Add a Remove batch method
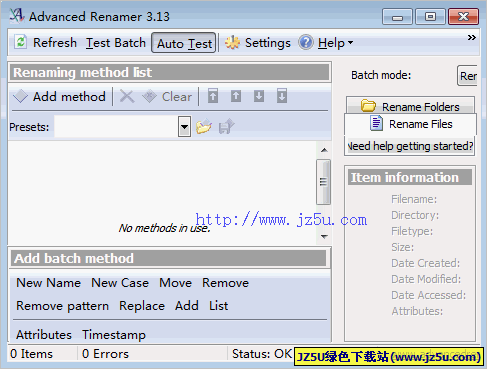The image size is (487, 369). click(225, 283)
